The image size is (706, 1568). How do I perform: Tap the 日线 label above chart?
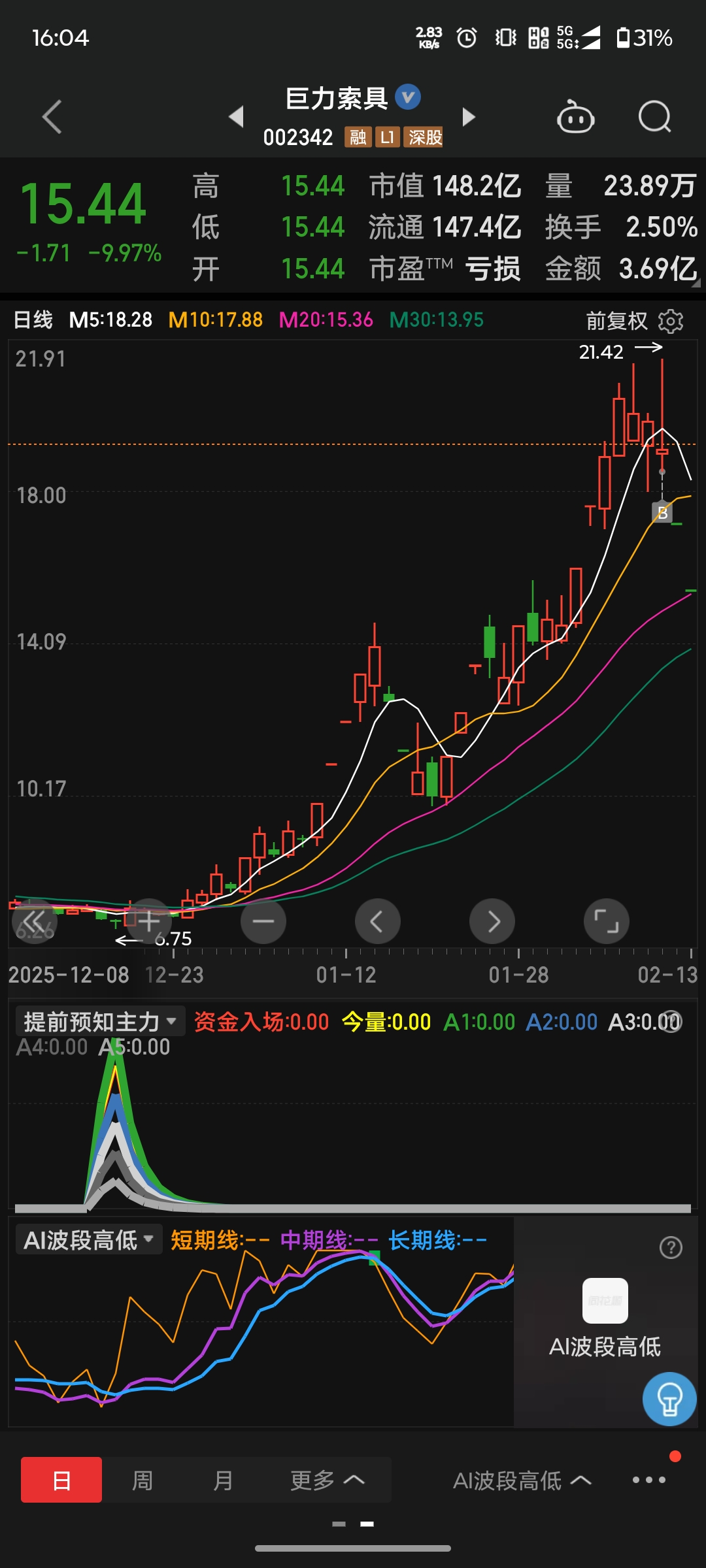point(33,320)
